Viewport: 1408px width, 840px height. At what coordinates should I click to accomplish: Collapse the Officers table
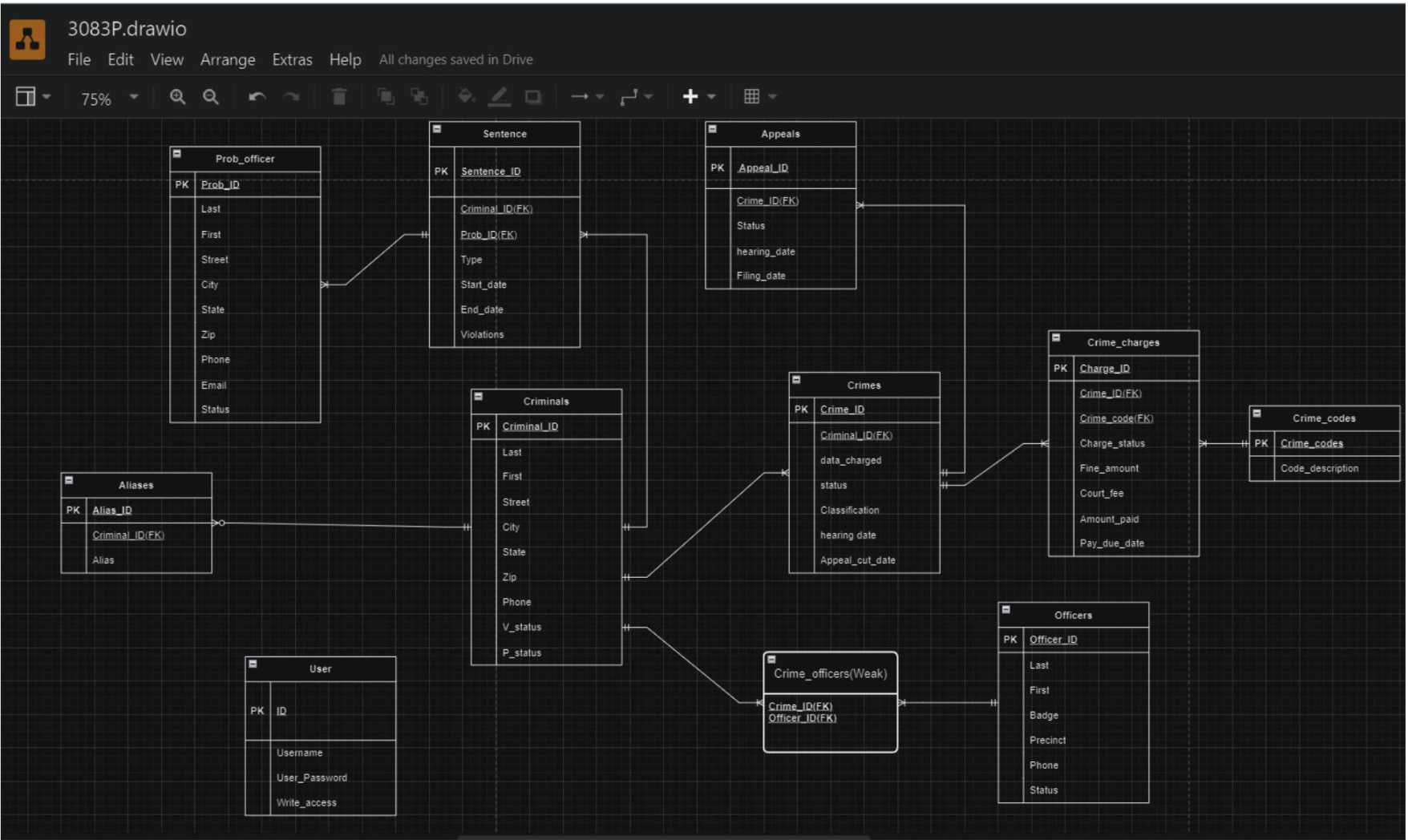tap(1006, 610)
